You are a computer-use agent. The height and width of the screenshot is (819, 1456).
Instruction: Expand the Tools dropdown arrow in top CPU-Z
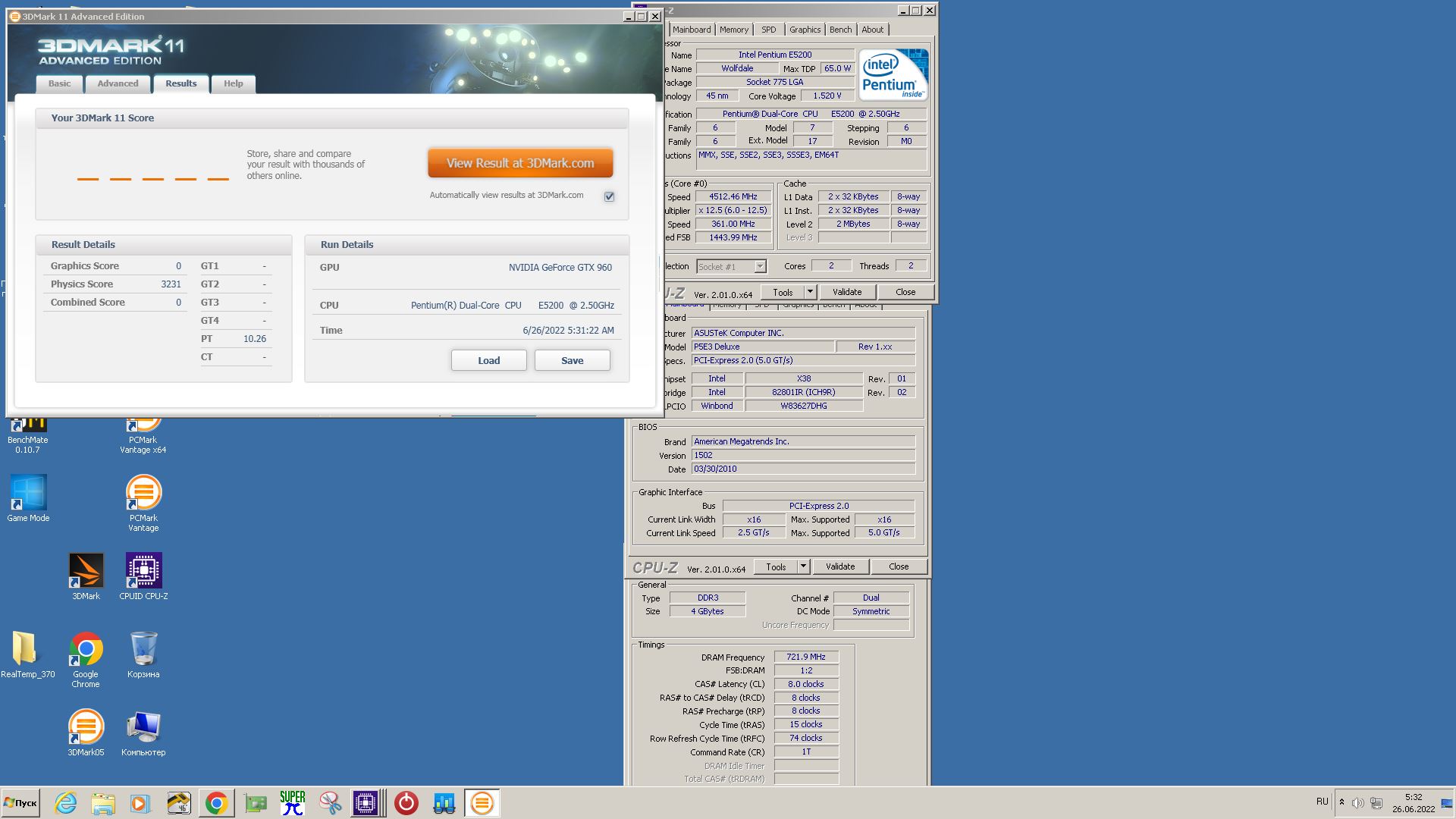coord(809,292)
